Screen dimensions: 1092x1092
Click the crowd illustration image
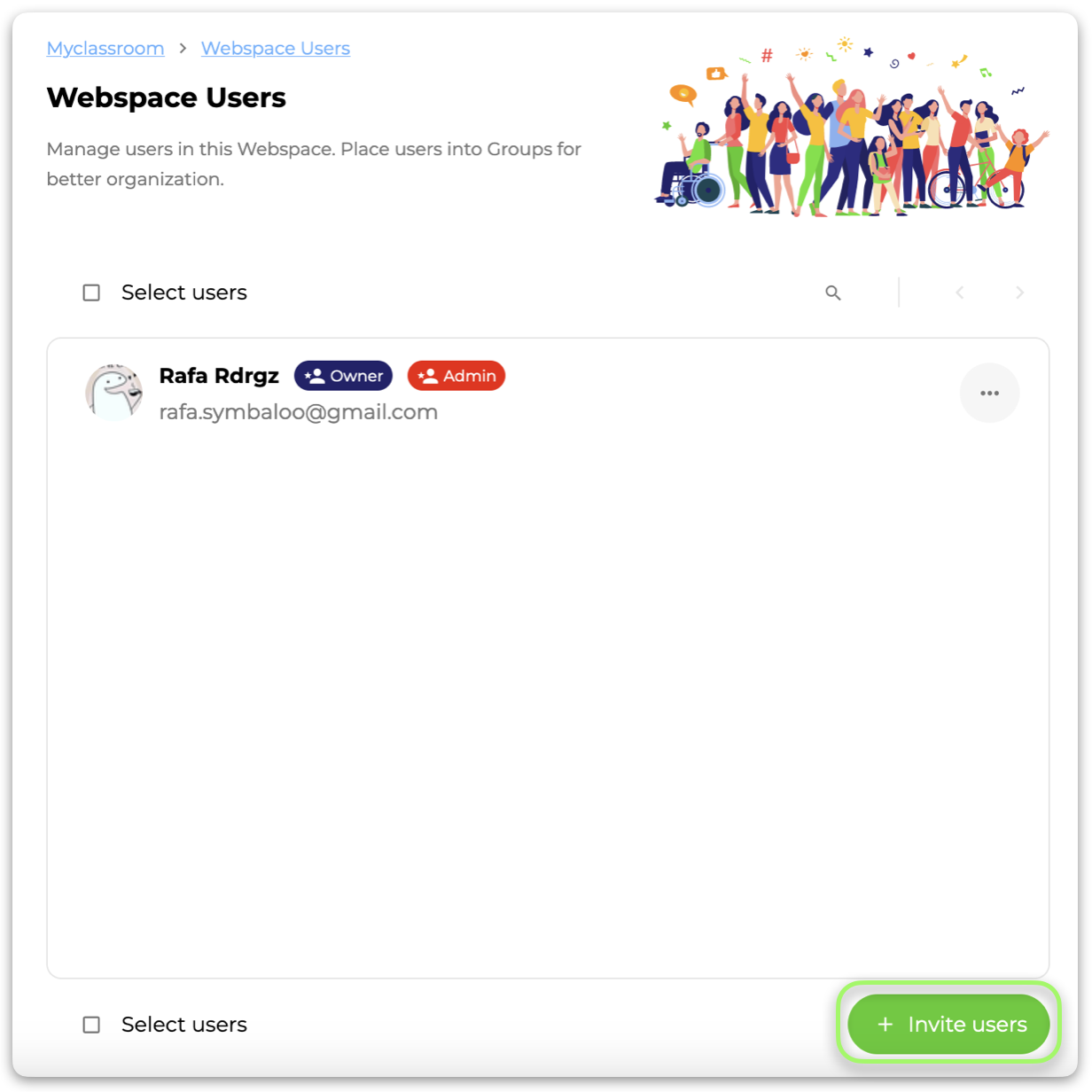point(853,127)
